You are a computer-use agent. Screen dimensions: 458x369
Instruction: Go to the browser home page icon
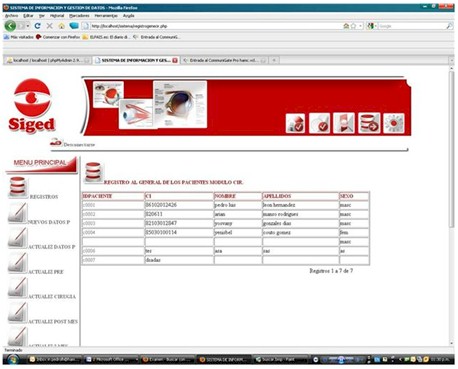pos(61,26)
